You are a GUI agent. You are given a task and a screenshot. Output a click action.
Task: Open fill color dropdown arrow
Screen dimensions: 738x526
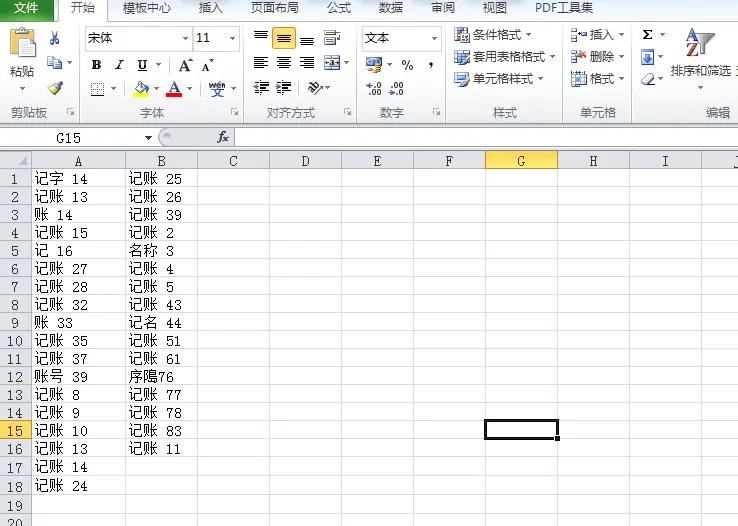pyautogui.click(x=156, y=88)
